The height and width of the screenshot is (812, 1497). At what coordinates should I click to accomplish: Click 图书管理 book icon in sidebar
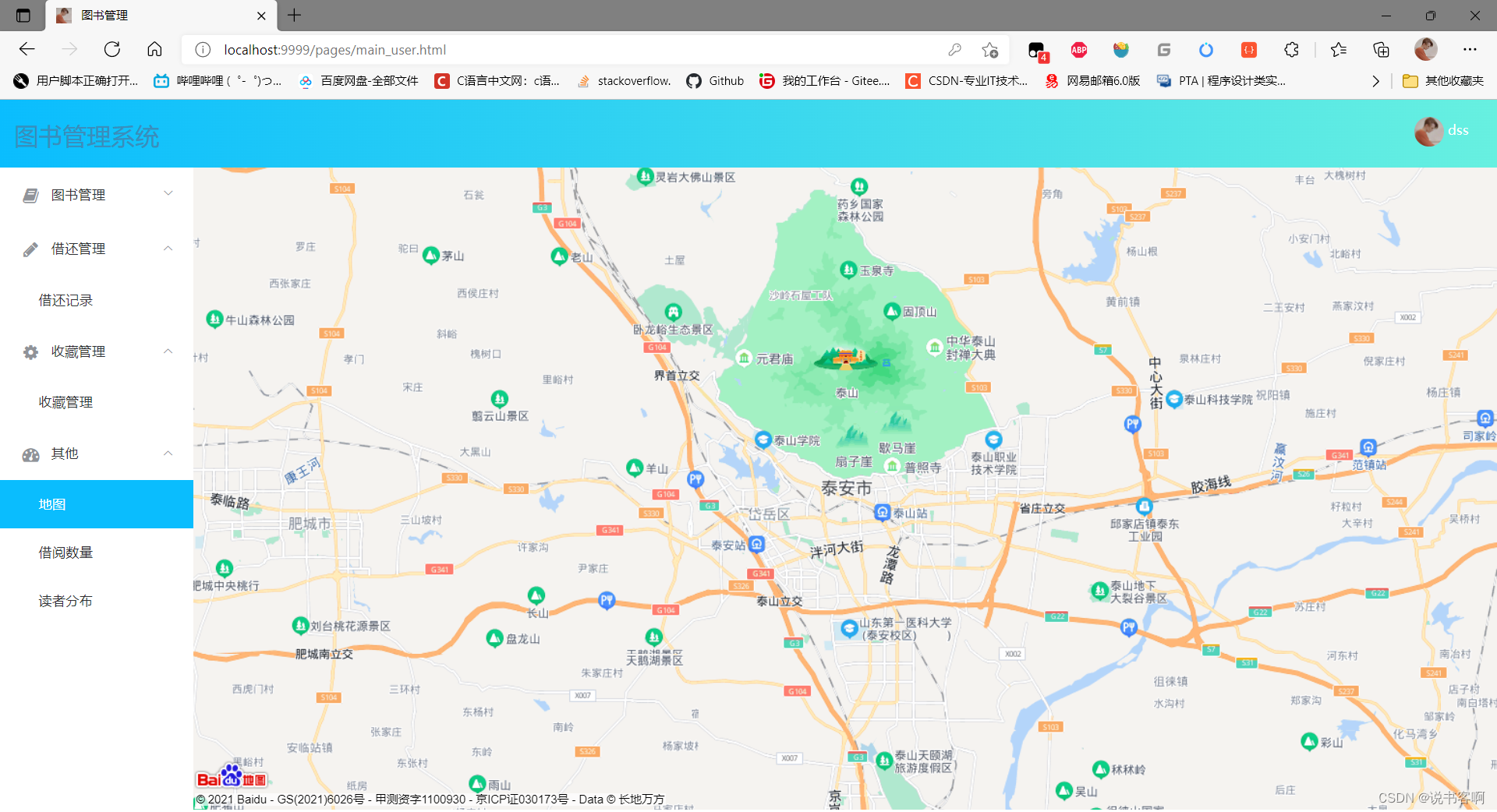[30, 196]
